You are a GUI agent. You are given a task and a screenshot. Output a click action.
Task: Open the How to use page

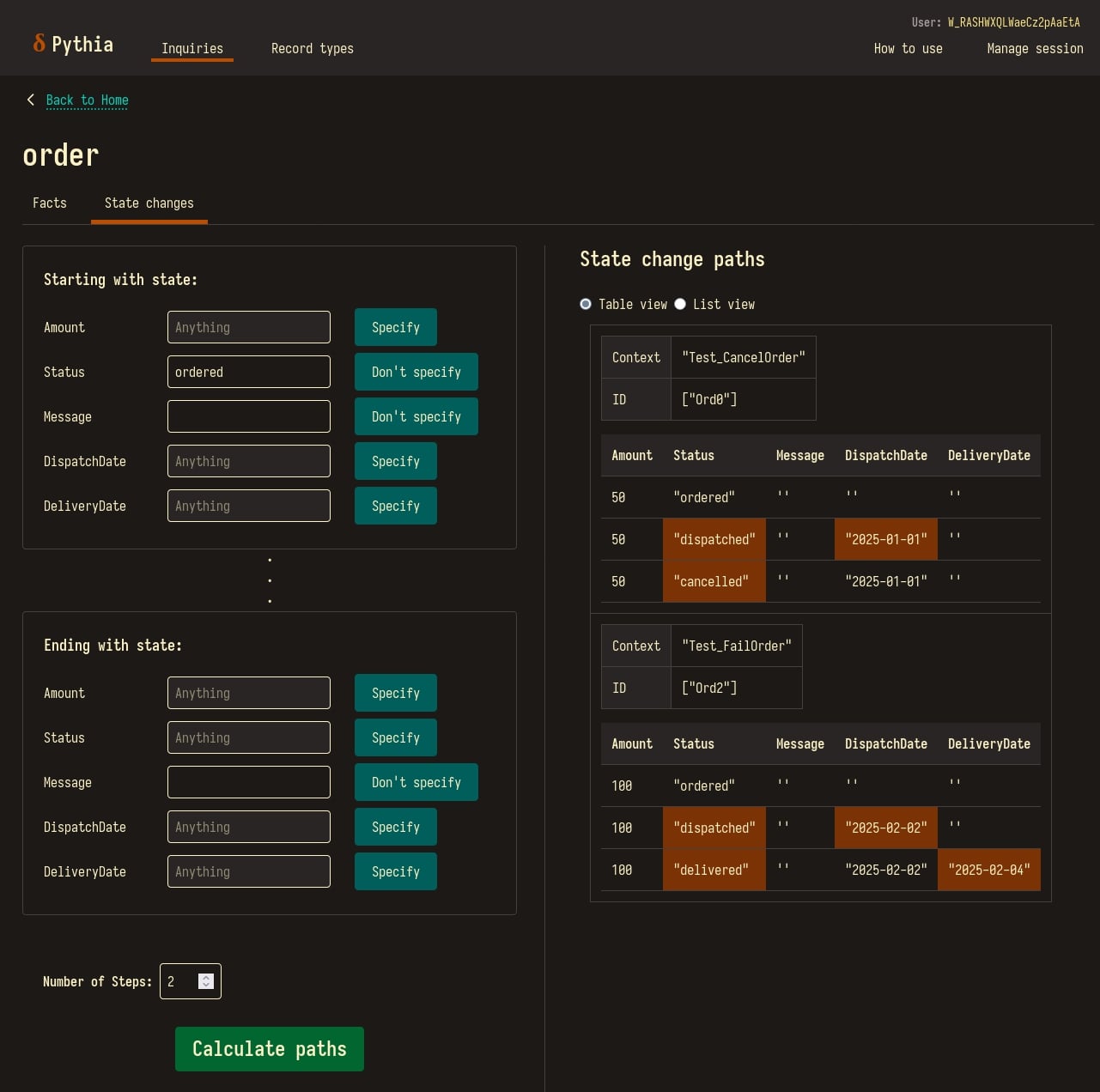pos(909,49)
